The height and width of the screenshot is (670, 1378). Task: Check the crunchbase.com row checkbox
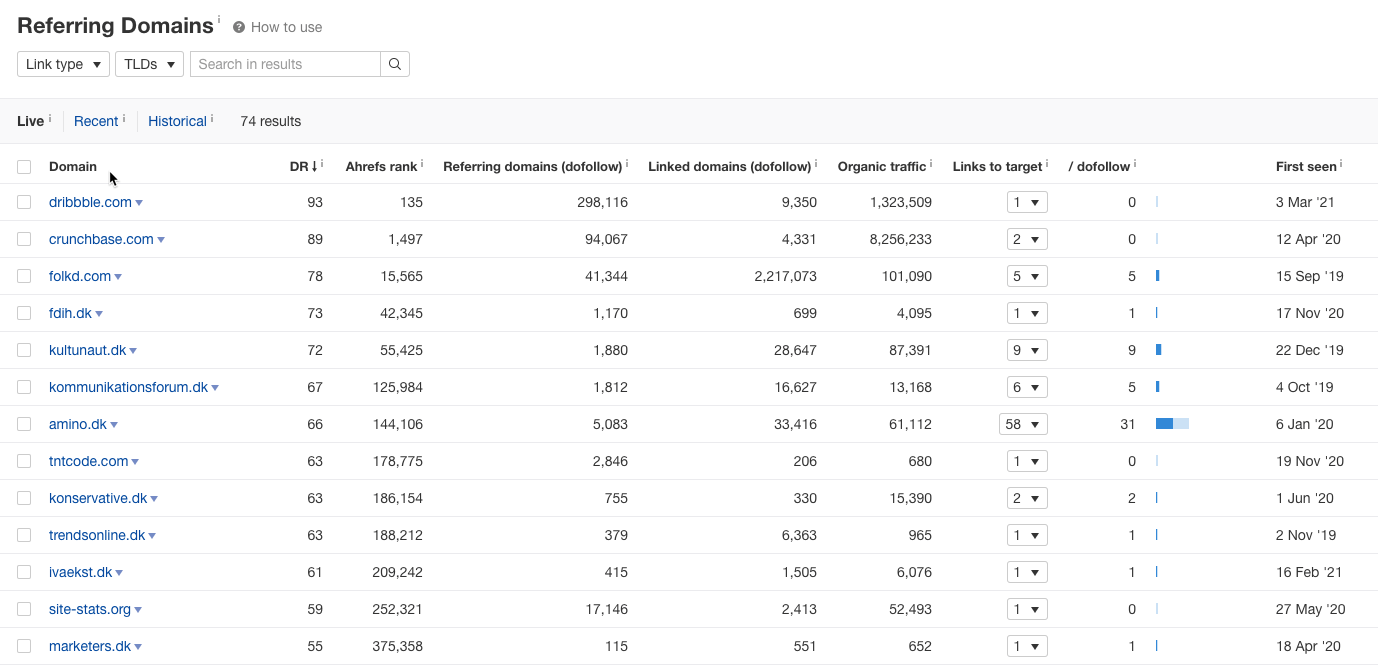pyautogui.click(x=24, y=239)
